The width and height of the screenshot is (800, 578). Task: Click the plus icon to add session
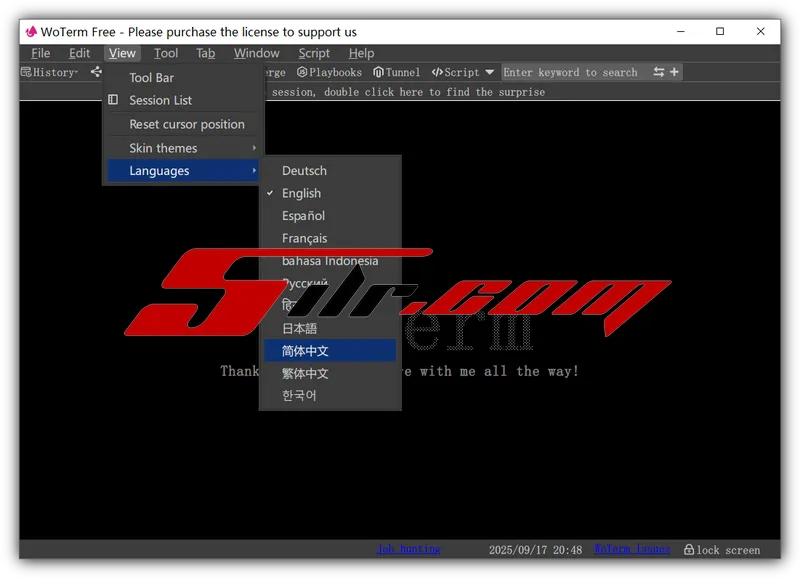(x=674, y=72)
